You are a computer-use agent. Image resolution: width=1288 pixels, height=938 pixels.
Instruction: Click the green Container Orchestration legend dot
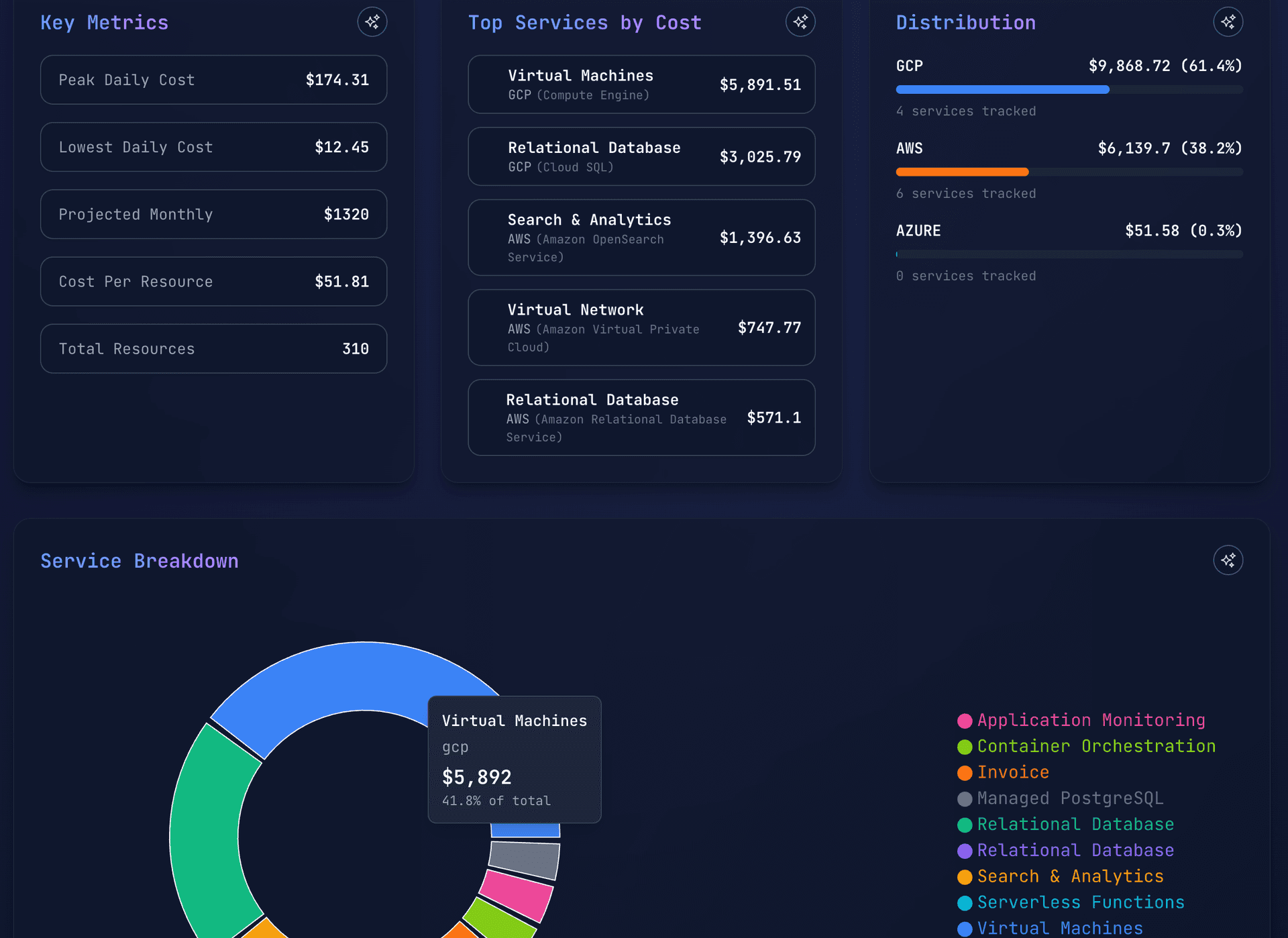[964, 746]
